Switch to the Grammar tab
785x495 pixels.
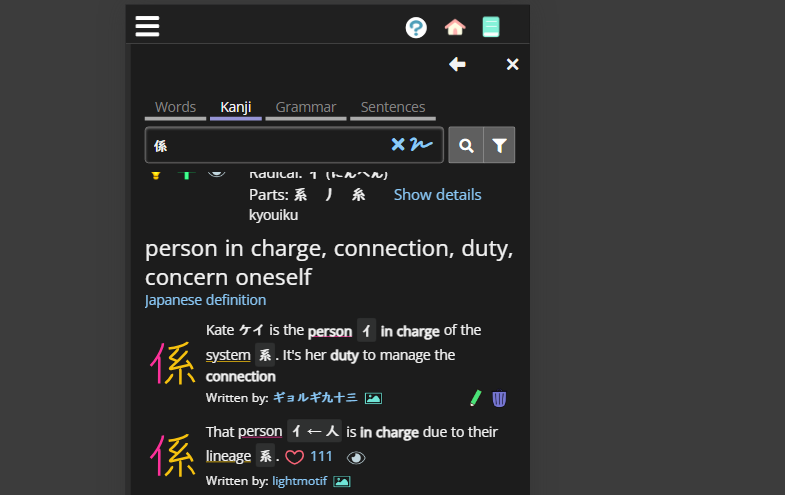point(306,107)
